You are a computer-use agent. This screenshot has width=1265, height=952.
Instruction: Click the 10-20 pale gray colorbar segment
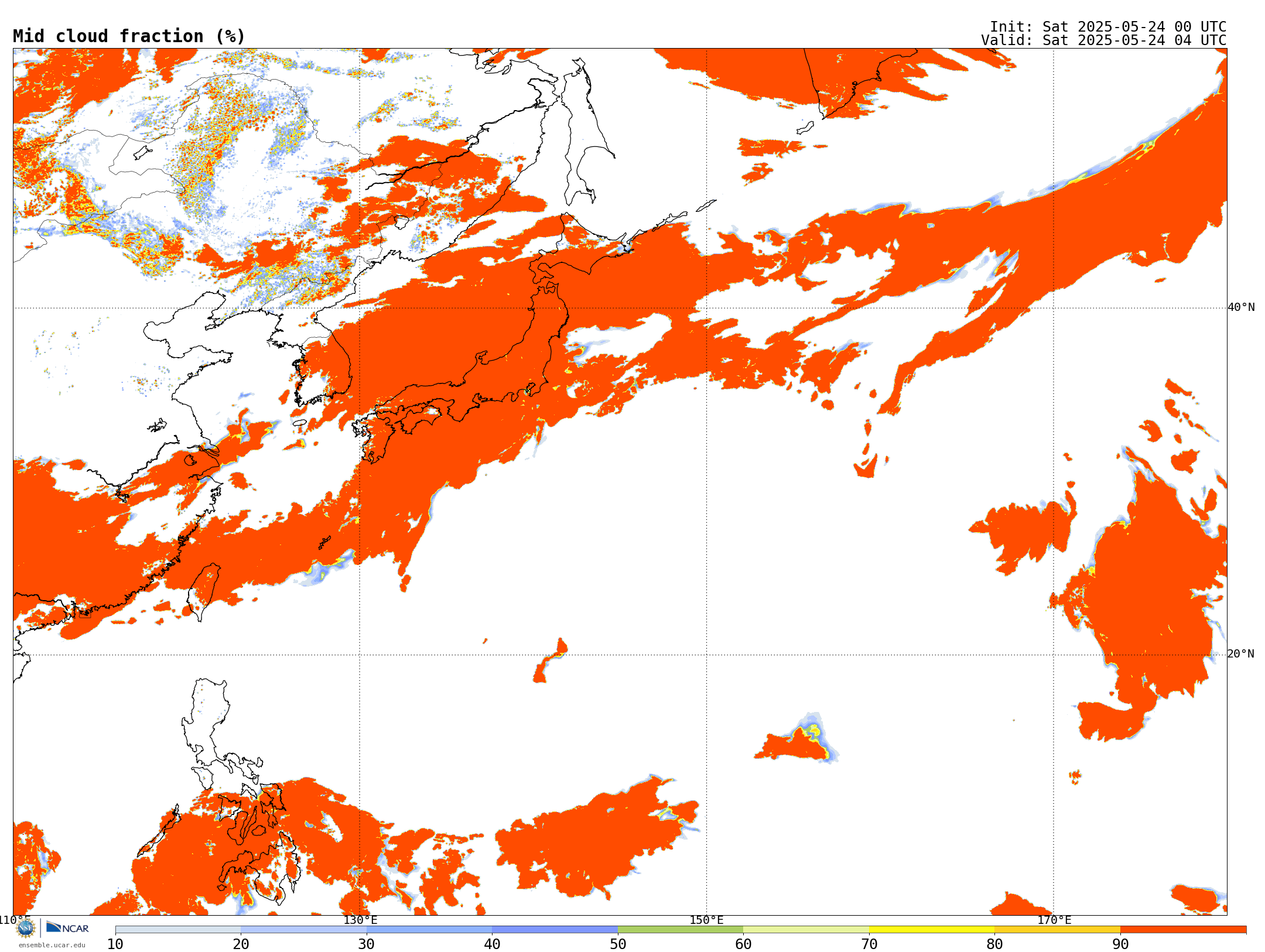pyautogui.click(x=178, y=930)
